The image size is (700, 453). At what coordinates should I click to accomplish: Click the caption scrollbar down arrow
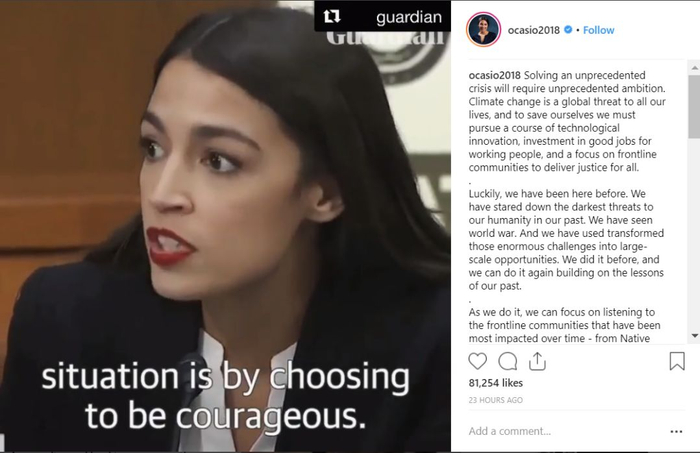click(695, 336)
